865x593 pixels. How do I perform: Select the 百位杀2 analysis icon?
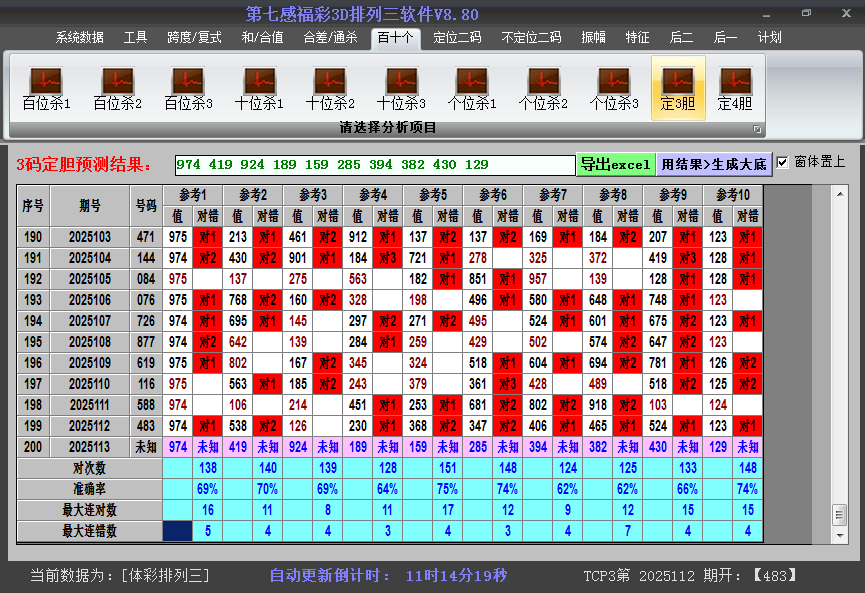coord(117,89)
